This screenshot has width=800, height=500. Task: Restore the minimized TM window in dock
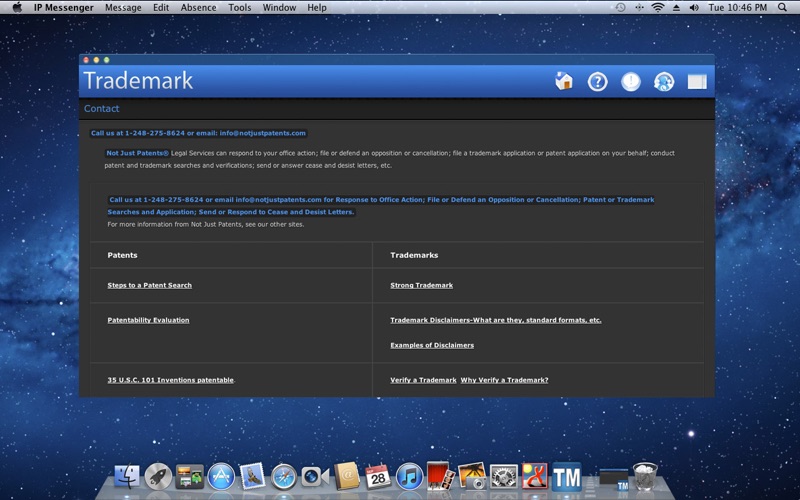(614, 479)
